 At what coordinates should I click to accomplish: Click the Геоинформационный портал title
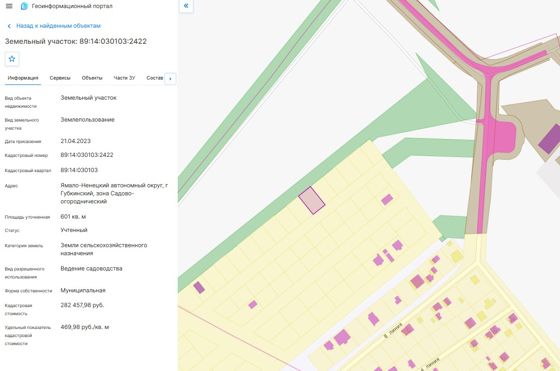pyautogui.click(x=72, y=6)
